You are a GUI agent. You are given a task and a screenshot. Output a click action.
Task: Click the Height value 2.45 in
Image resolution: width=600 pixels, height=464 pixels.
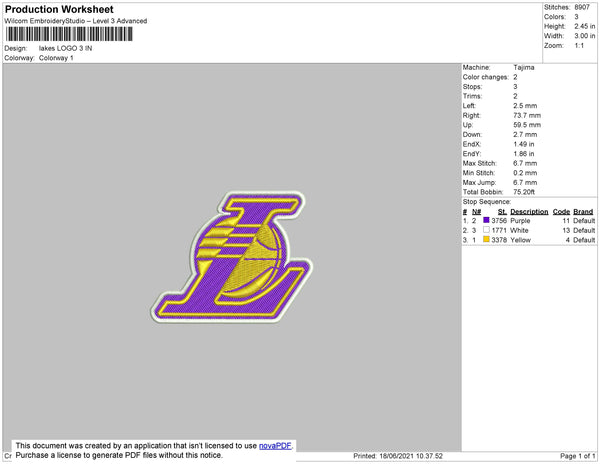pyautogui.click(x=584, y=26)
